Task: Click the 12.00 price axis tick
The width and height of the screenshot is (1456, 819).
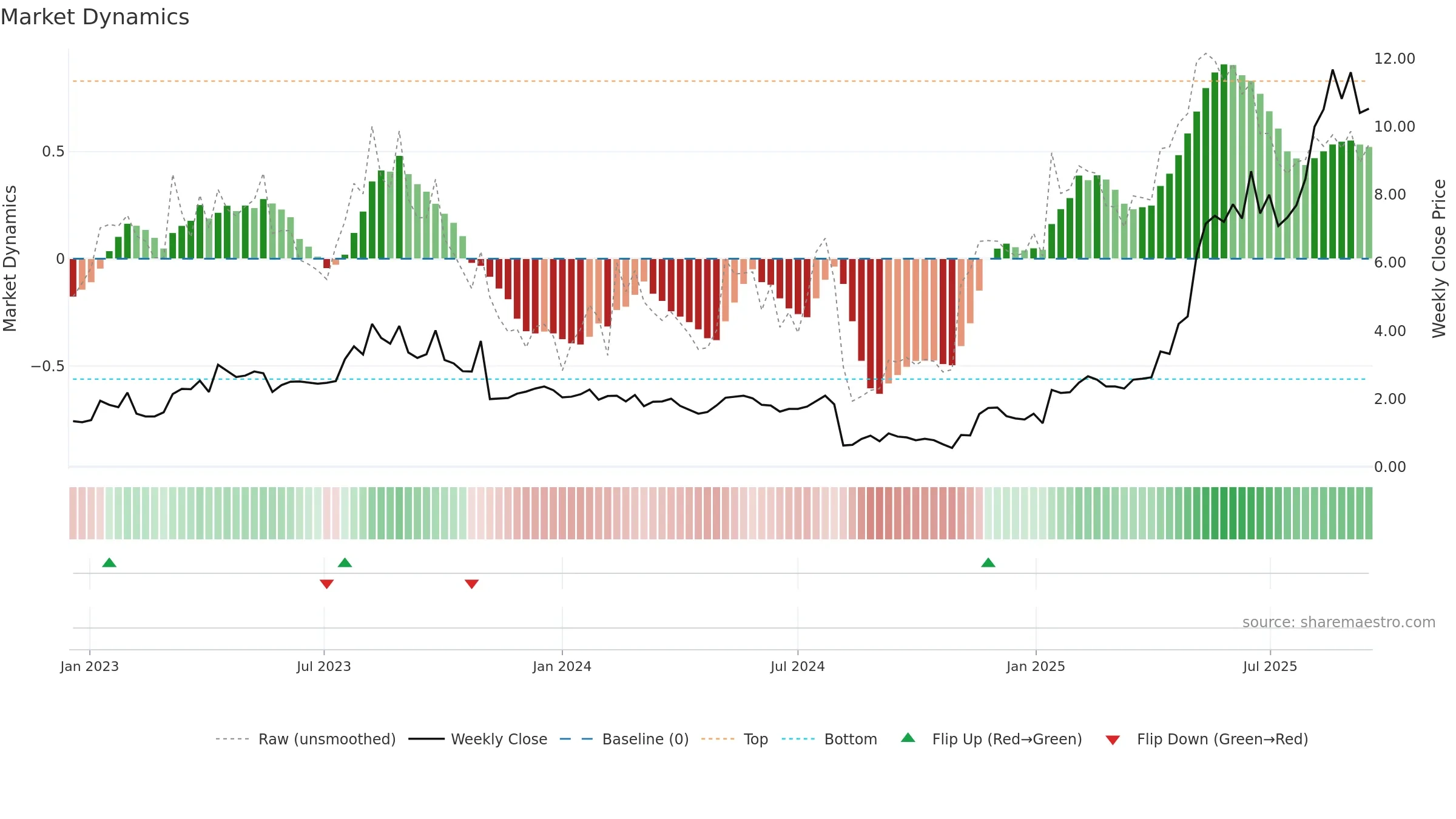Action: (x=1395, y=59)
